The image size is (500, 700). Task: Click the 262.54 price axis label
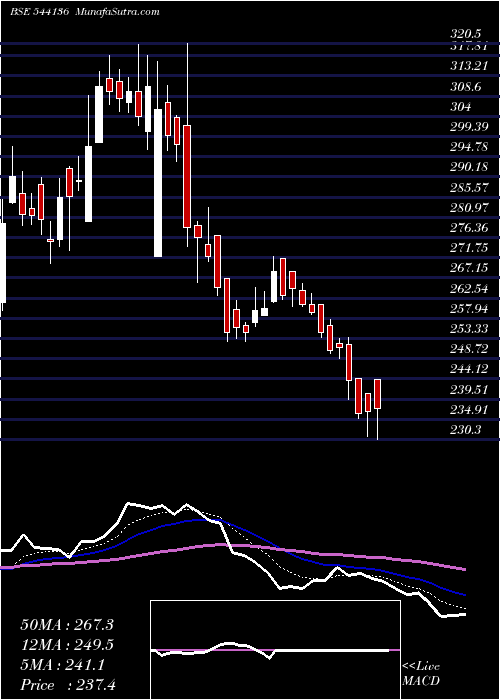coord(469,288)
